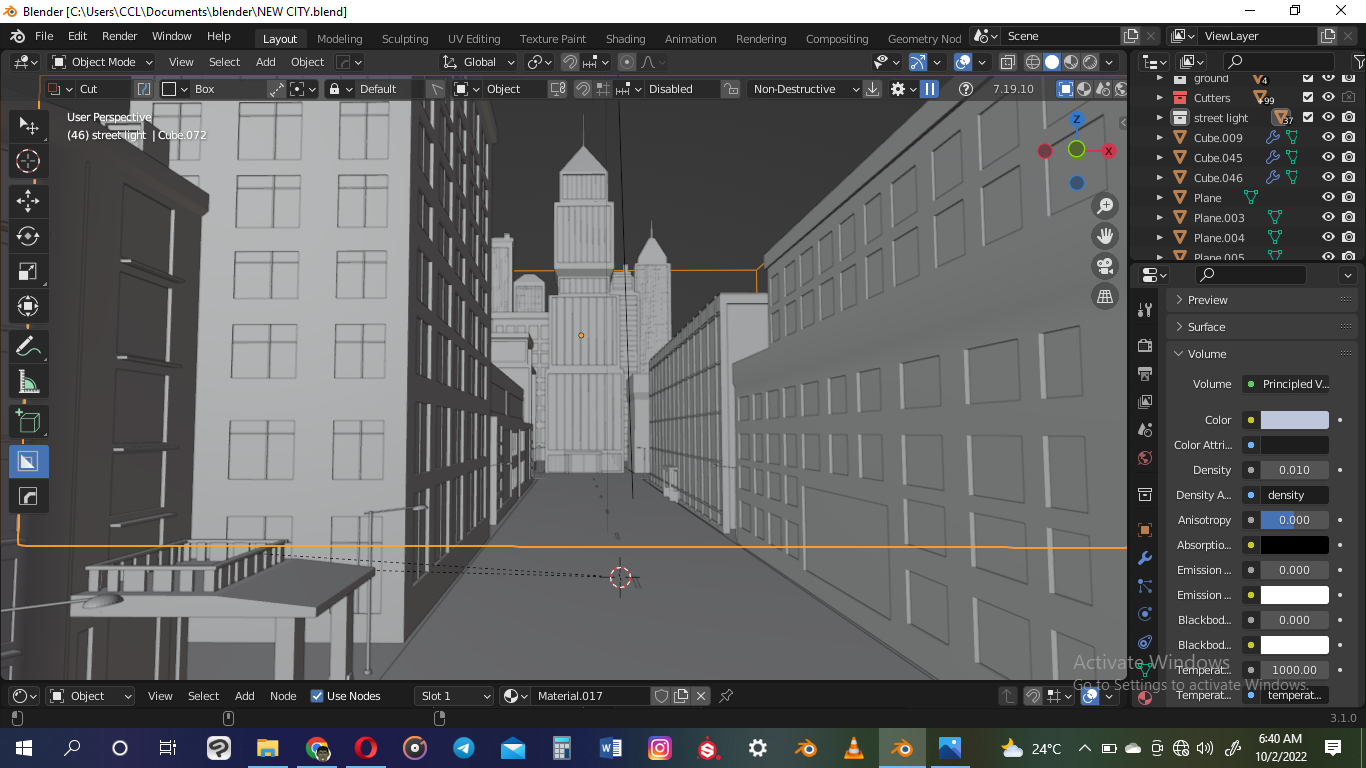Open the Particles properties tab
Image resolution: width=1366 pixels, height=768 pixels.
[1145, 586]
